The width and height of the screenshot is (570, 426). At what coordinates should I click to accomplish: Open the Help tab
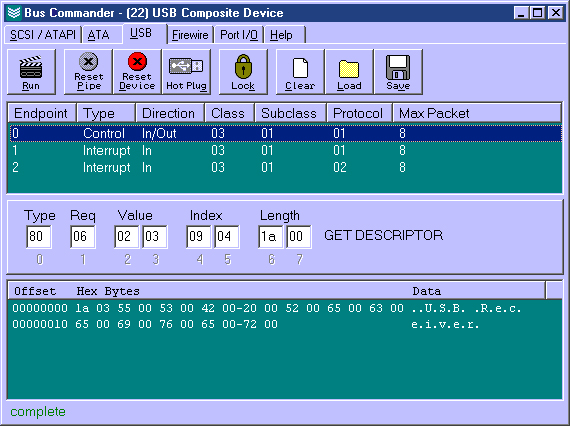pos(284,35)
